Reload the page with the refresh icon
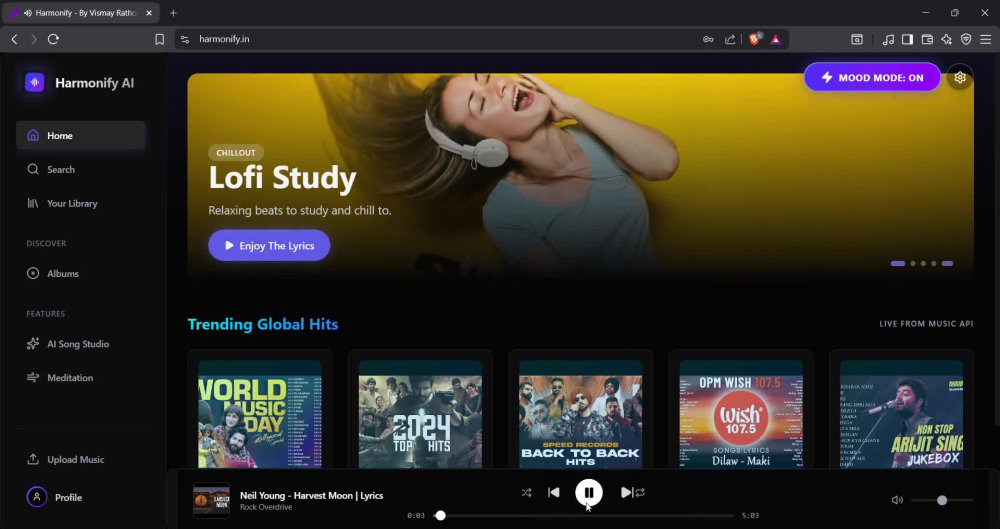Viewport: 1000px width, 529px height. click(x=54, y=39)
